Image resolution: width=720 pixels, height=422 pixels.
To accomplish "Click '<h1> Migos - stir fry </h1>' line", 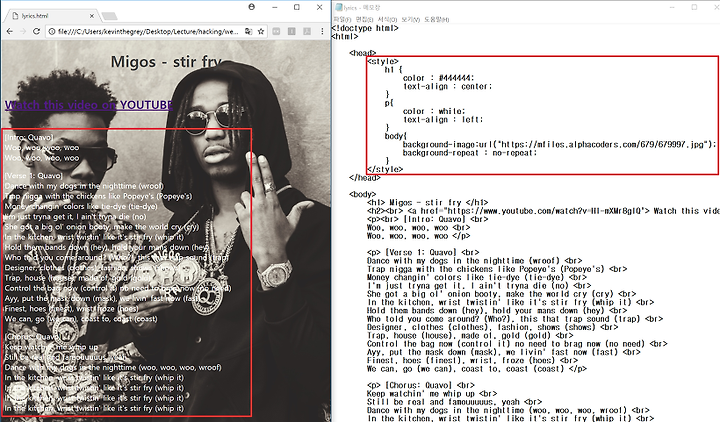I will coord(428,203).
